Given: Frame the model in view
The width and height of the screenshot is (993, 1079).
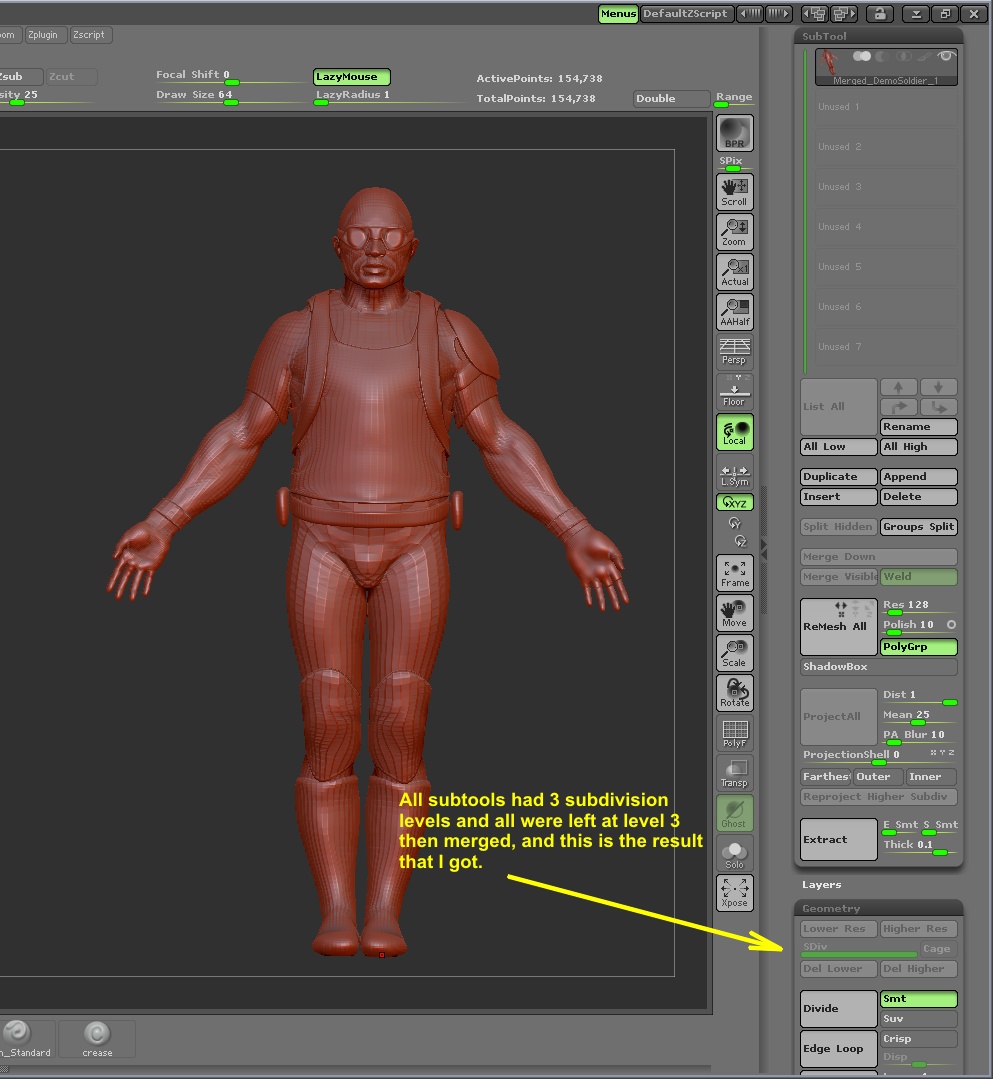Looking at the screenshot, I should coord(735,572).
